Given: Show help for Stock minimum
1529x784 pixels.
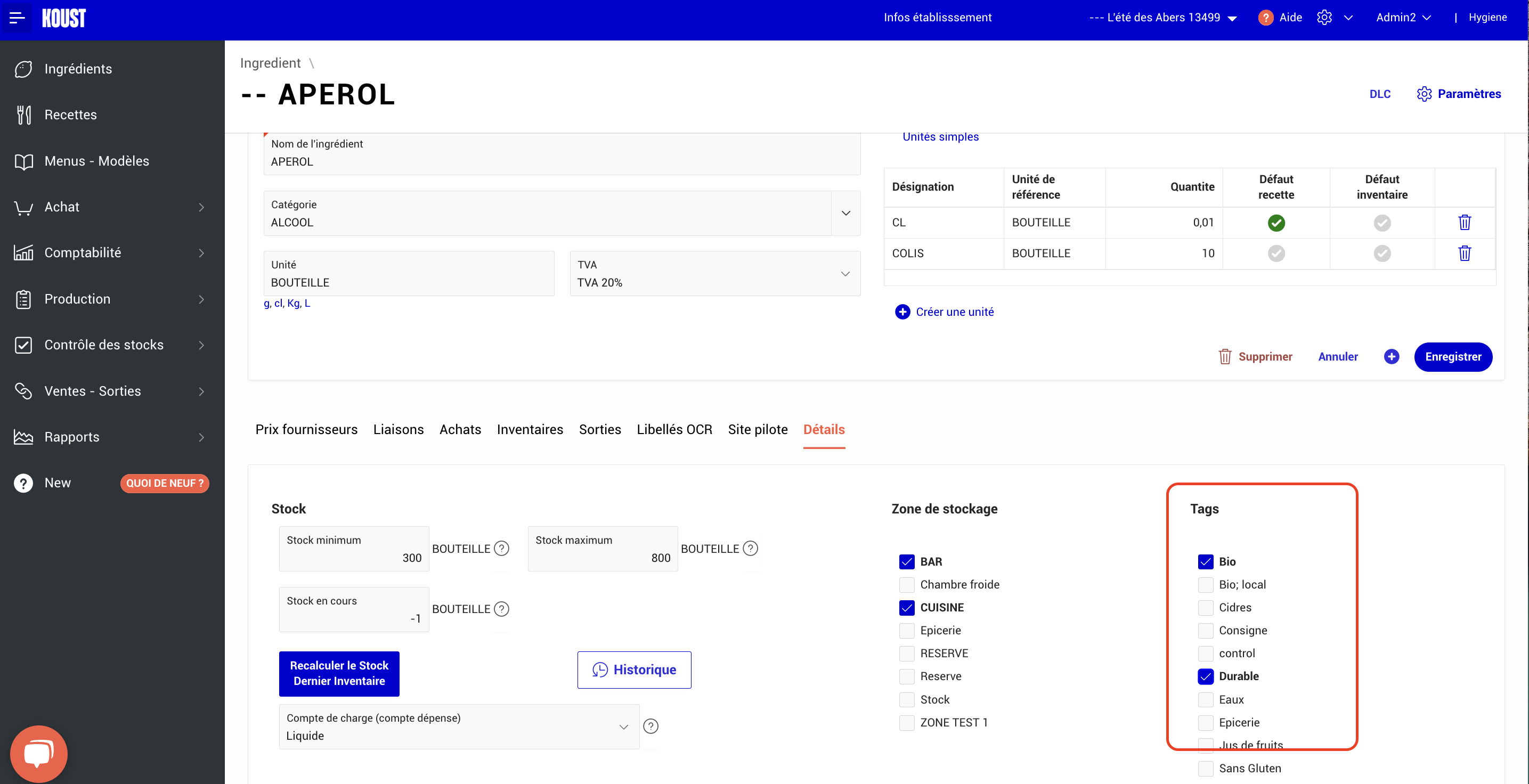Looking at the screenshot, I should click(x=501, y=549).
